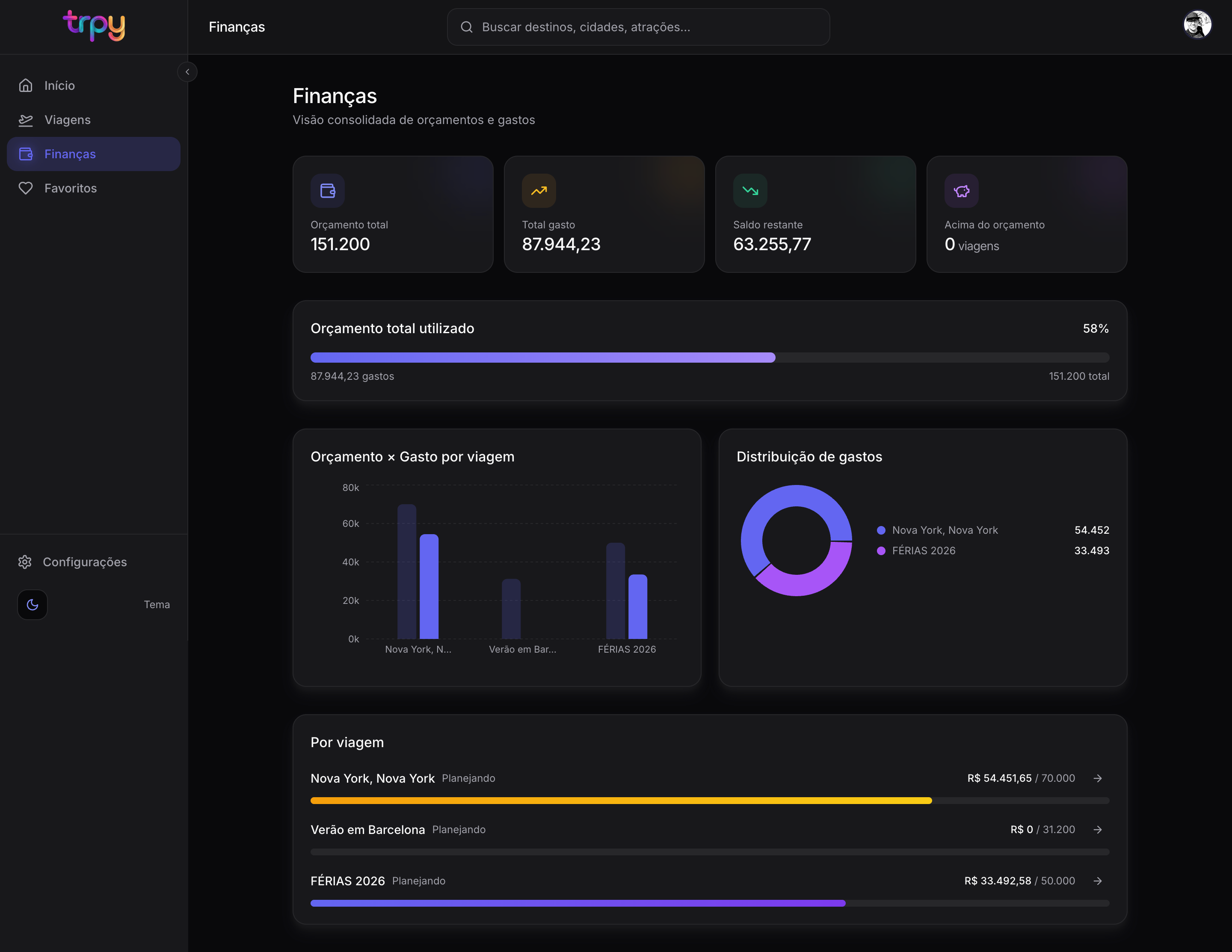Click the wallet icon on Orçamento total card
This screenshot has width=1232, height=952.
coord(328,191)
